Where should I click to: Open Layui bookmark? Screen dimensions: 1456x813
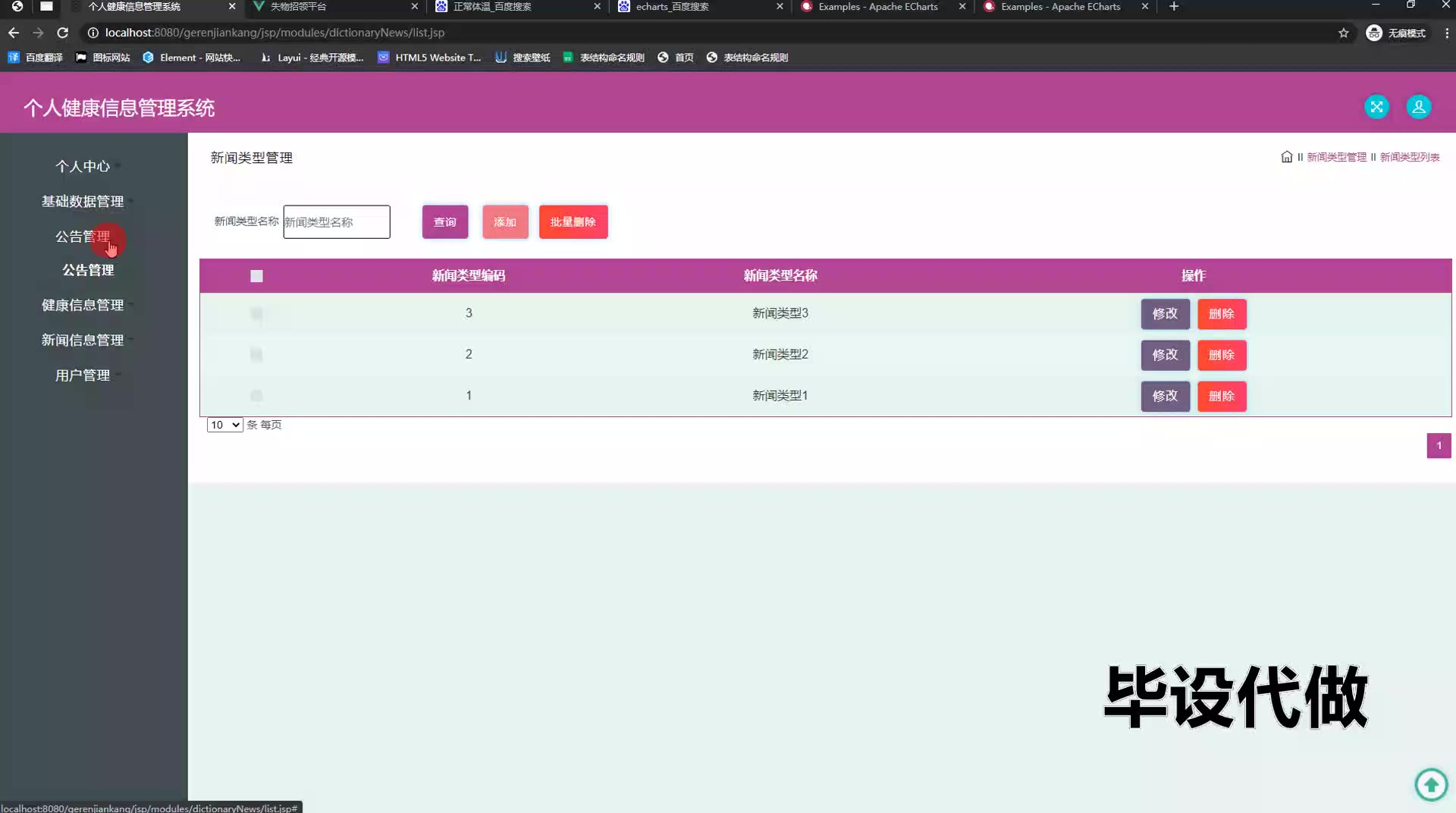312,58
